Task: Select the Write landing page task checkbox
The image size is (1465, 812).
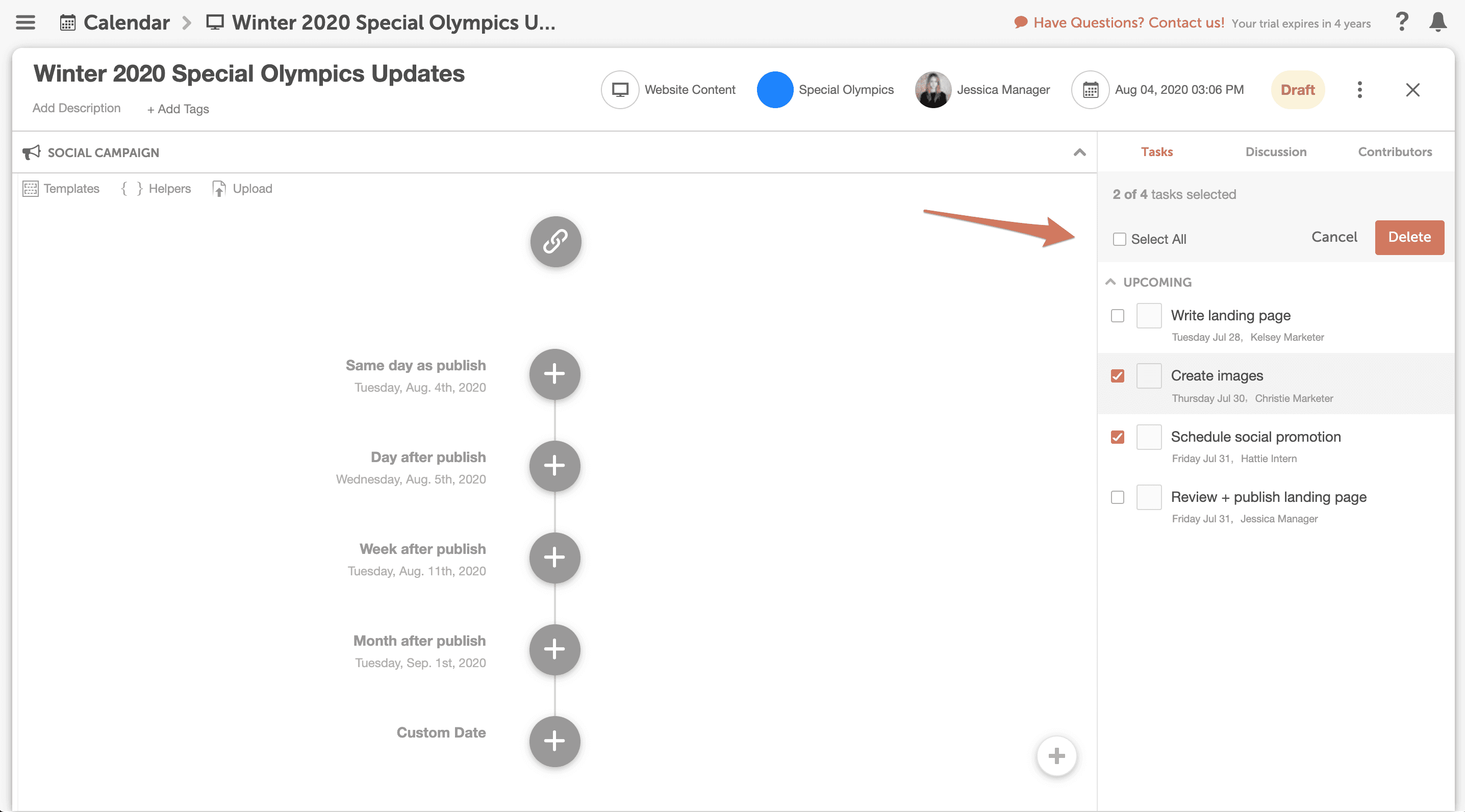Action: (x=1117, y=316)
